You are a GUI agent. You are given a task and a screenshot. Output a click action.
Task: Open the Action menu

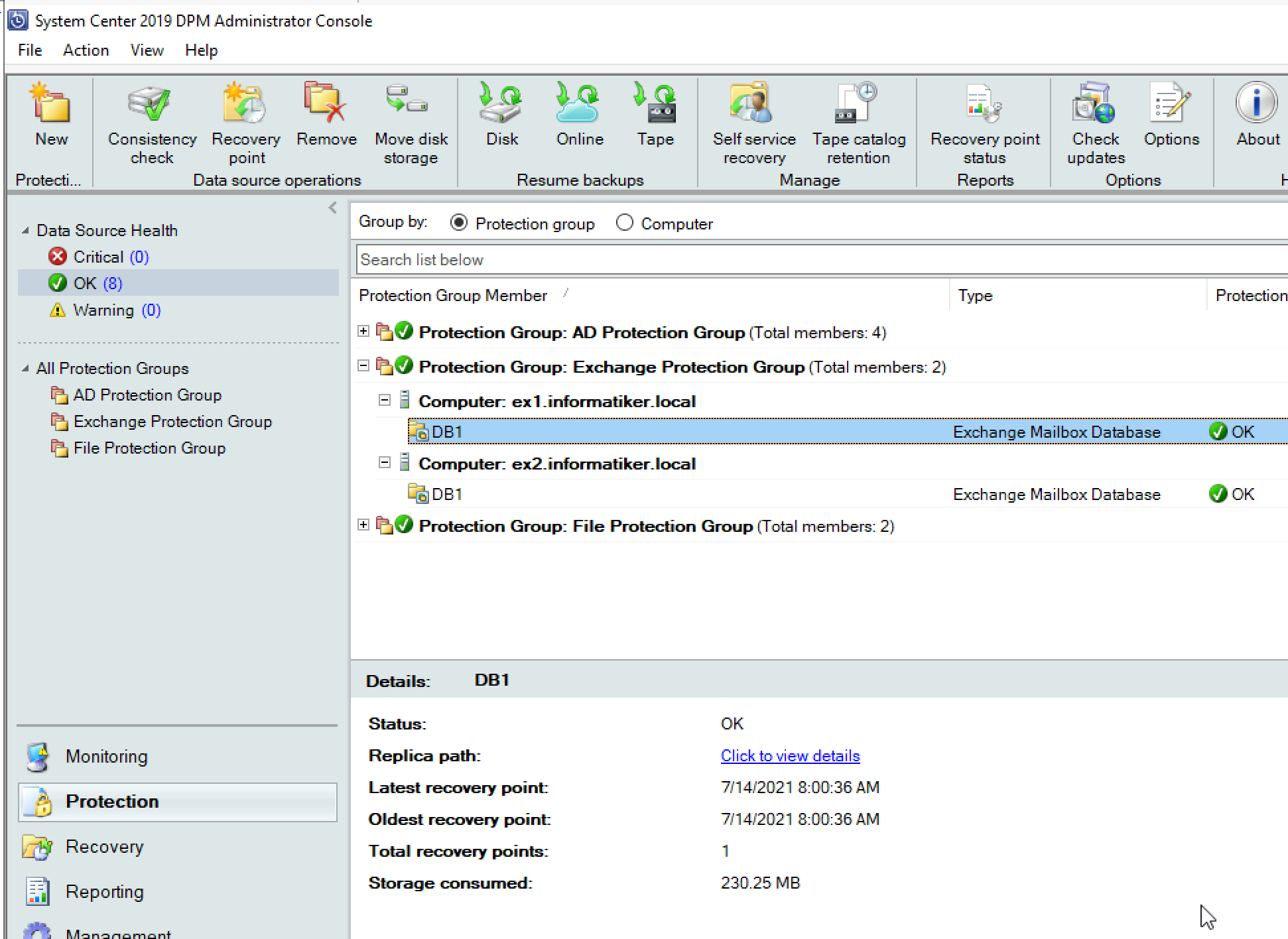86,50
